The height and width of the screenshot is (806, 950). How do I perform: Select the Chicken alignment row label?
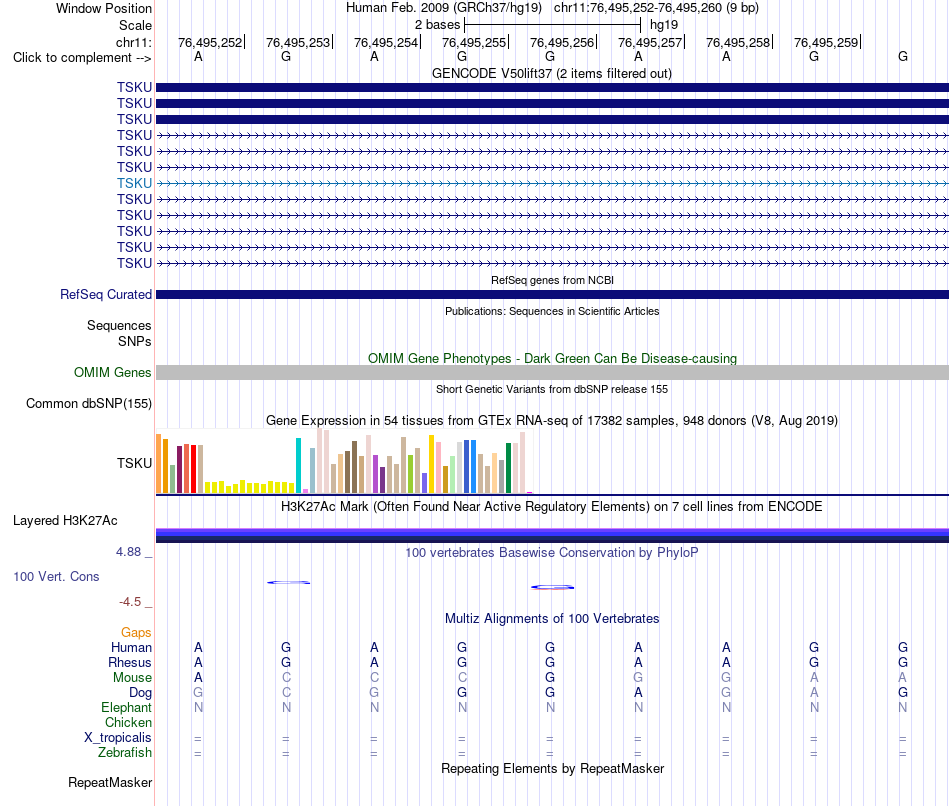coord(128,722)
